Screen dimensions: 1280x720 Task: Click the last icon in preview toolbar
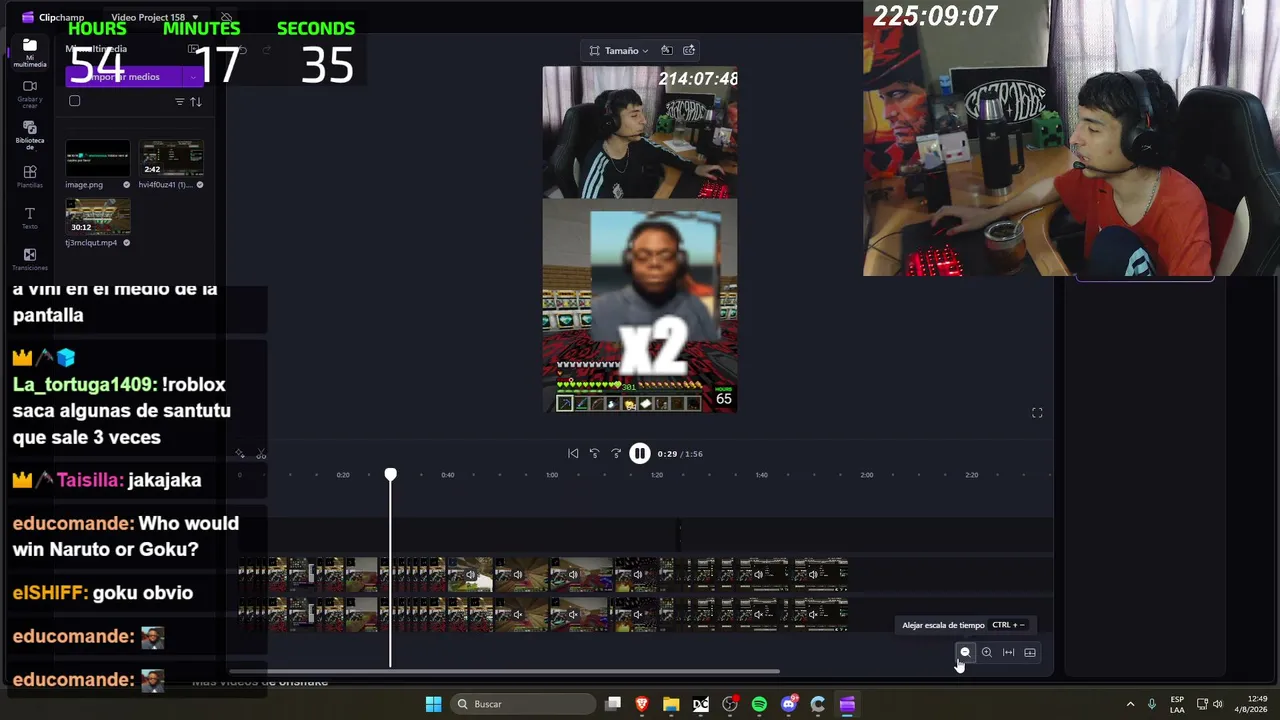coord(689,50)
